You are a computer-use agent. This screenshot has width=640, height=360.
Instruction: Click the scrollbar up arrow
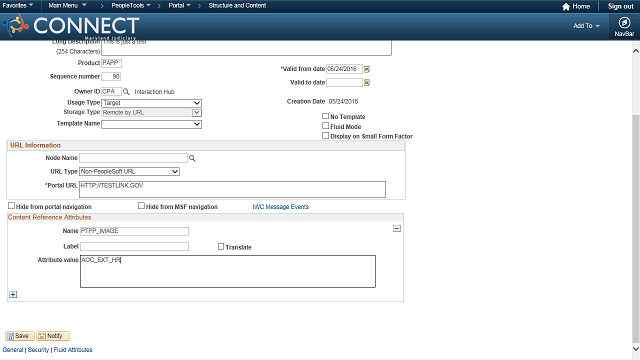click(636, 51)
